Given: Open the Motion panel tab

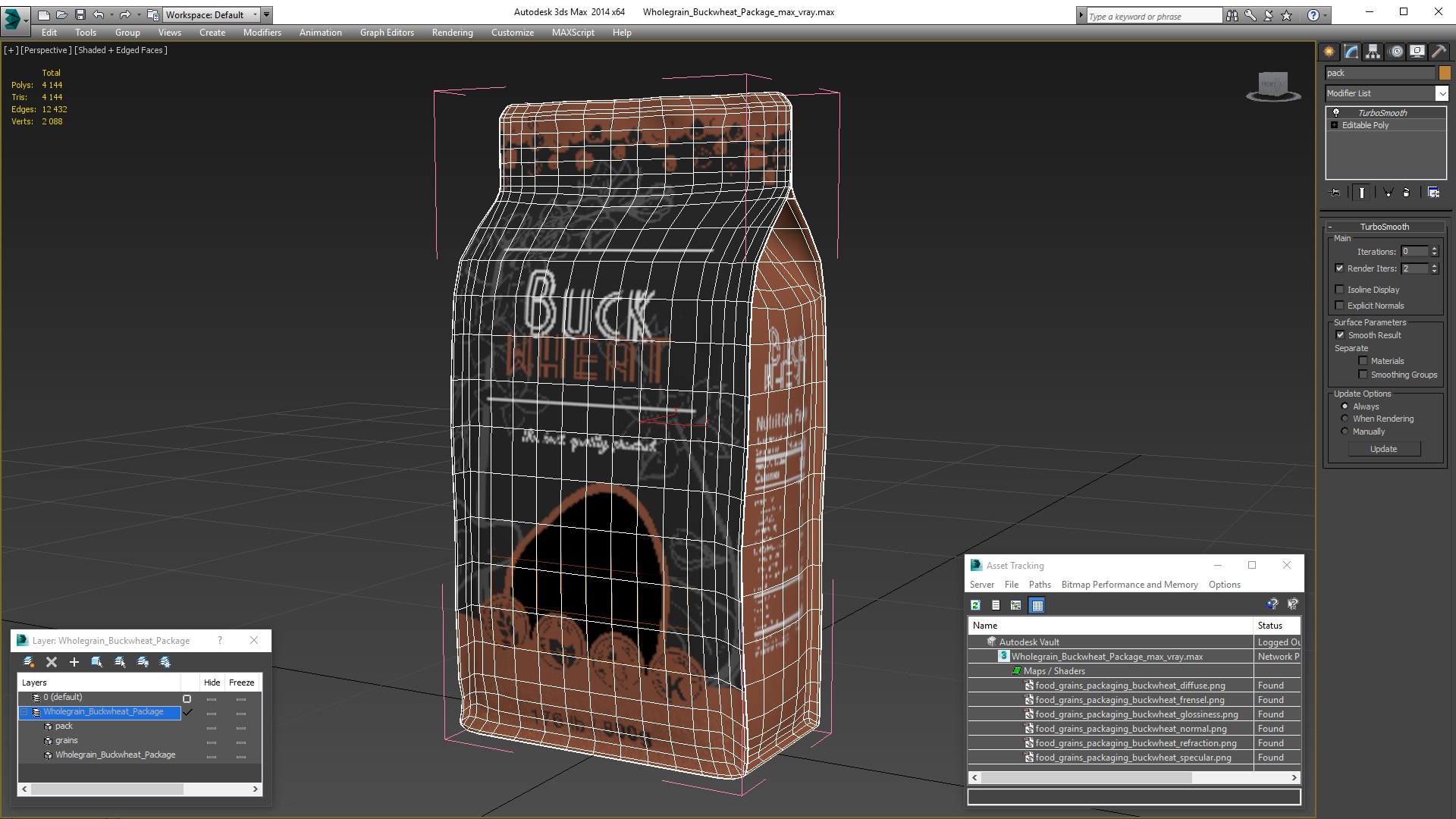Looking at the screenshot, I should point(1395,52).
